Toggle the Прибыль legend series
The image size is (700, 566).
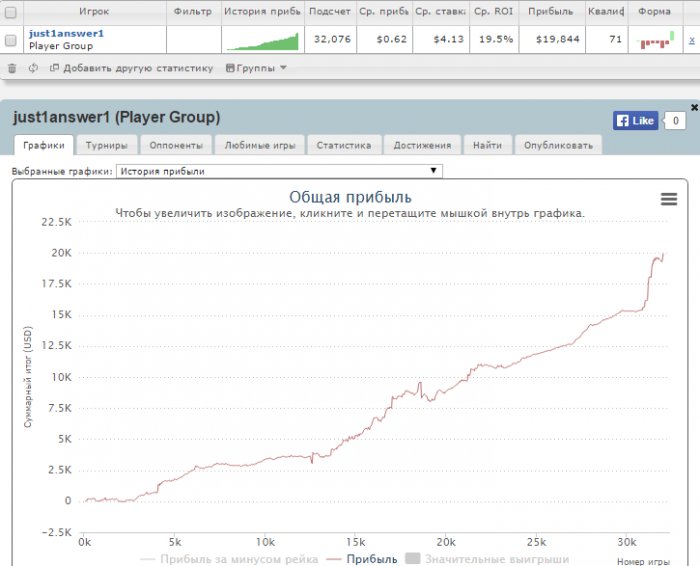tap(362, 559)
